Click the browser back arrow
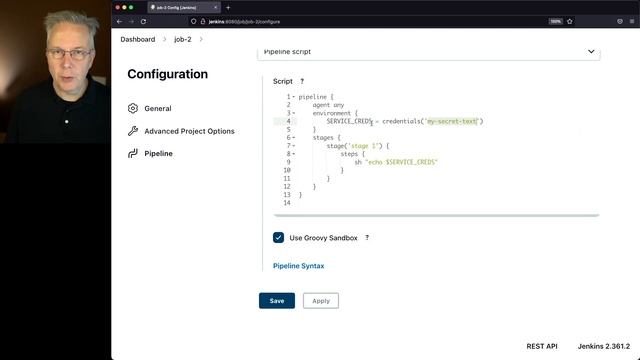 119,22
